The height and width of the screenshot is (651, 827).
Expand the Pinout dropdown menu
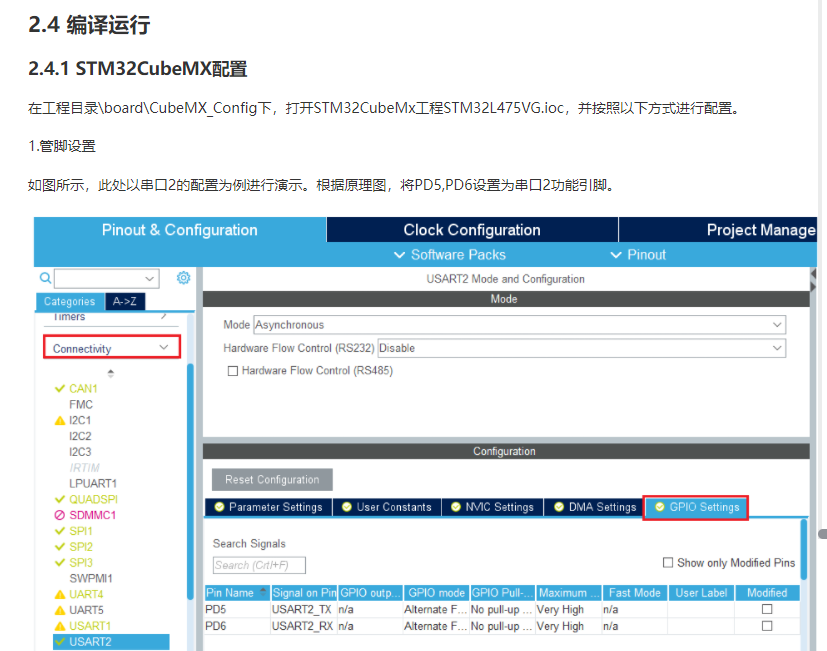point(638,255)
